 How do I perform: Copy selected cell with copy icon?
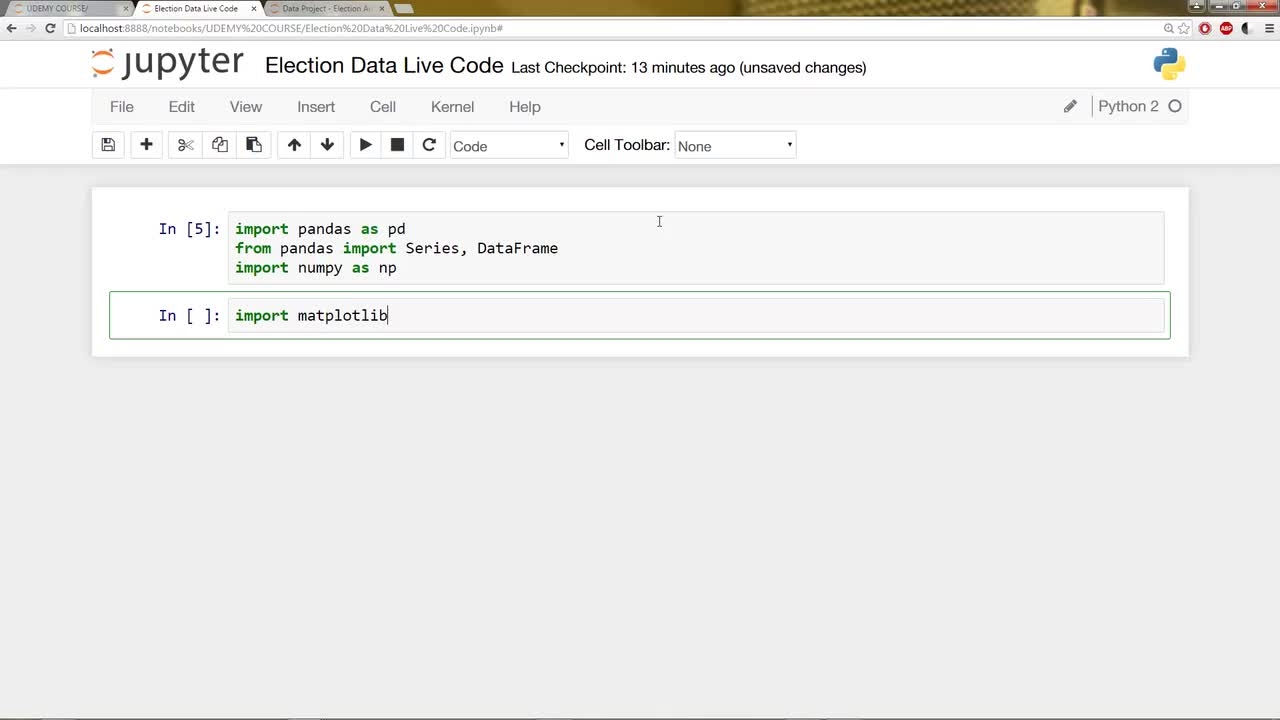[x=220, y=145]
